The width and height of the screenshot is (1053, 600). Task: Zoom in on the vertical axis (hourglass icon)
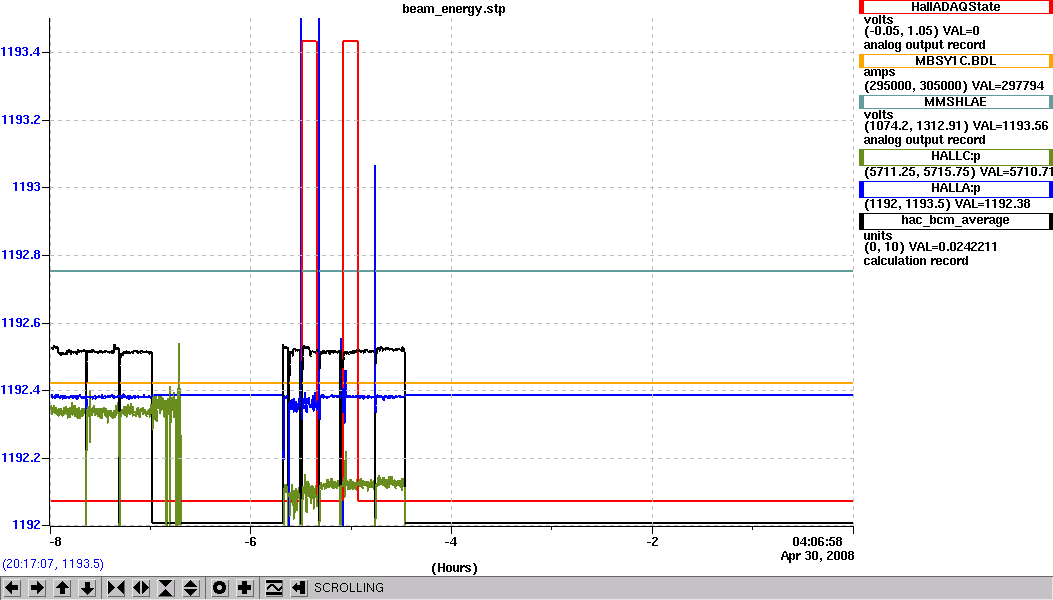pos(166,588)
